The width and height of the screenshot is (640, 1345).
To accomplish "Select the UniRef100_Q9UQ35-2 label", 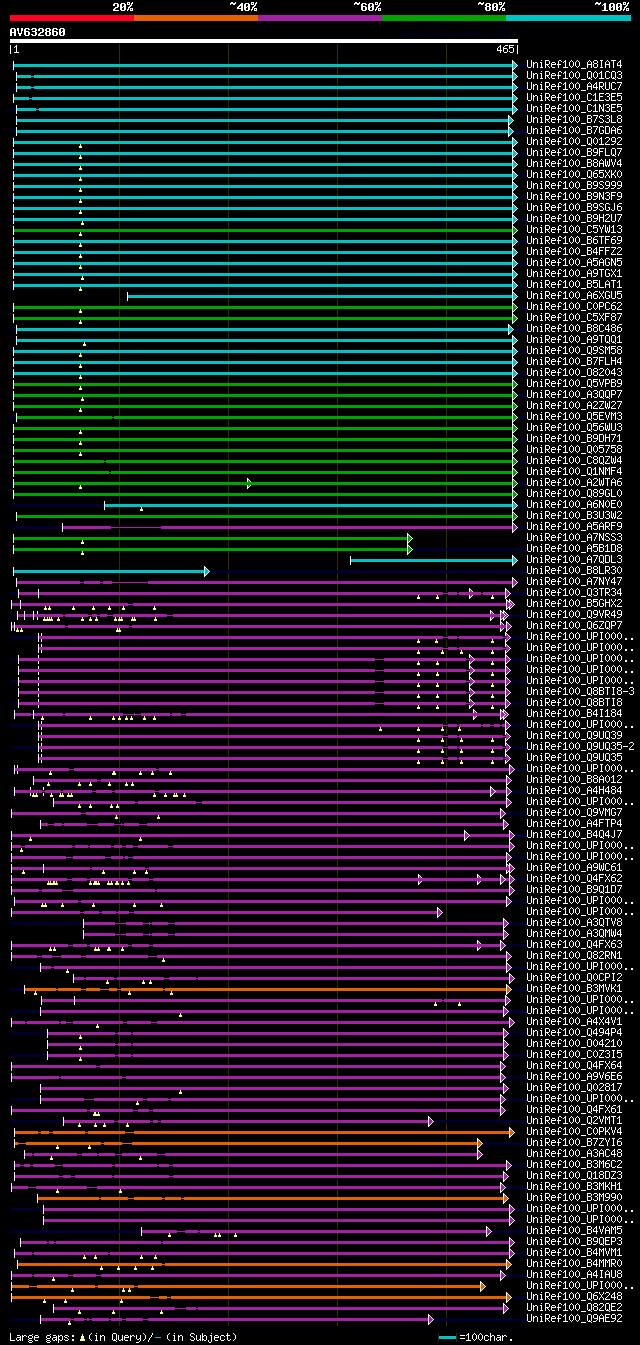I will [580, 746].
